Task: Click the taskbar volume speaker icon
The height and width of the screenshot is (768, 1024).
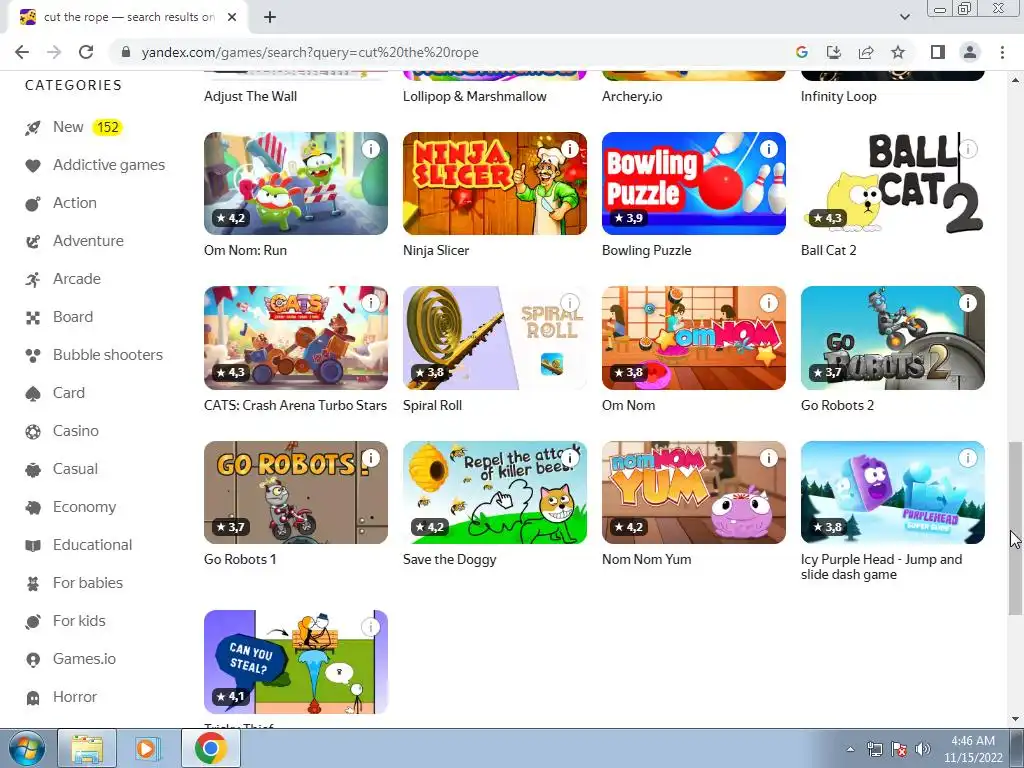Action: tap(922, 749)
